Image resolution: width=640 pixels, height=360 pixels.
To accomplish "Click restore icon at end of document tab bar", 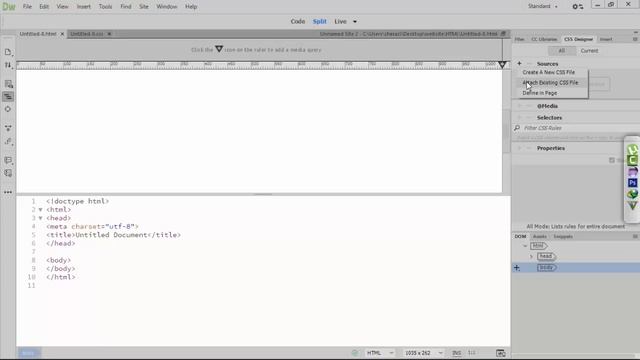I will point(503,34).
